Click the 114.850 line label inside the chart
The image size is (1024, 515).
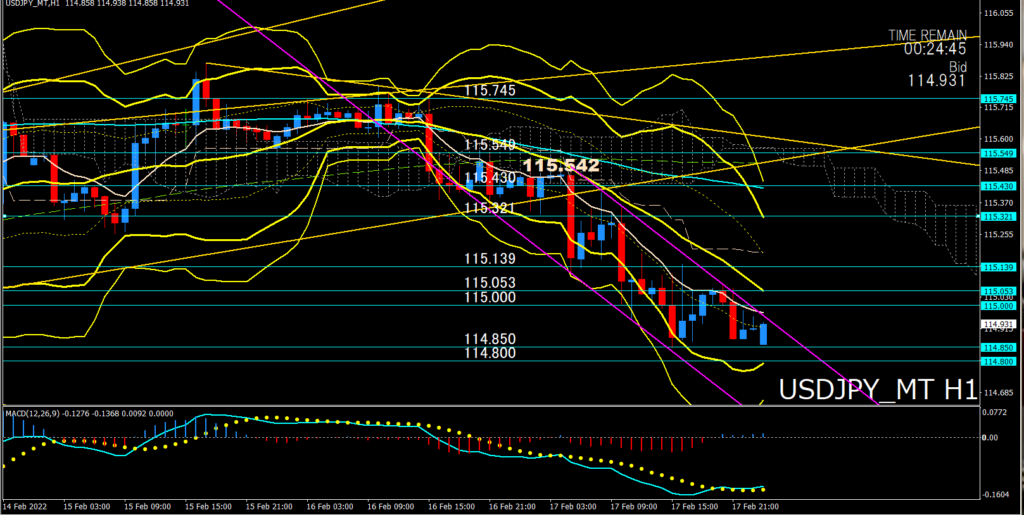[x=490, y=339]
